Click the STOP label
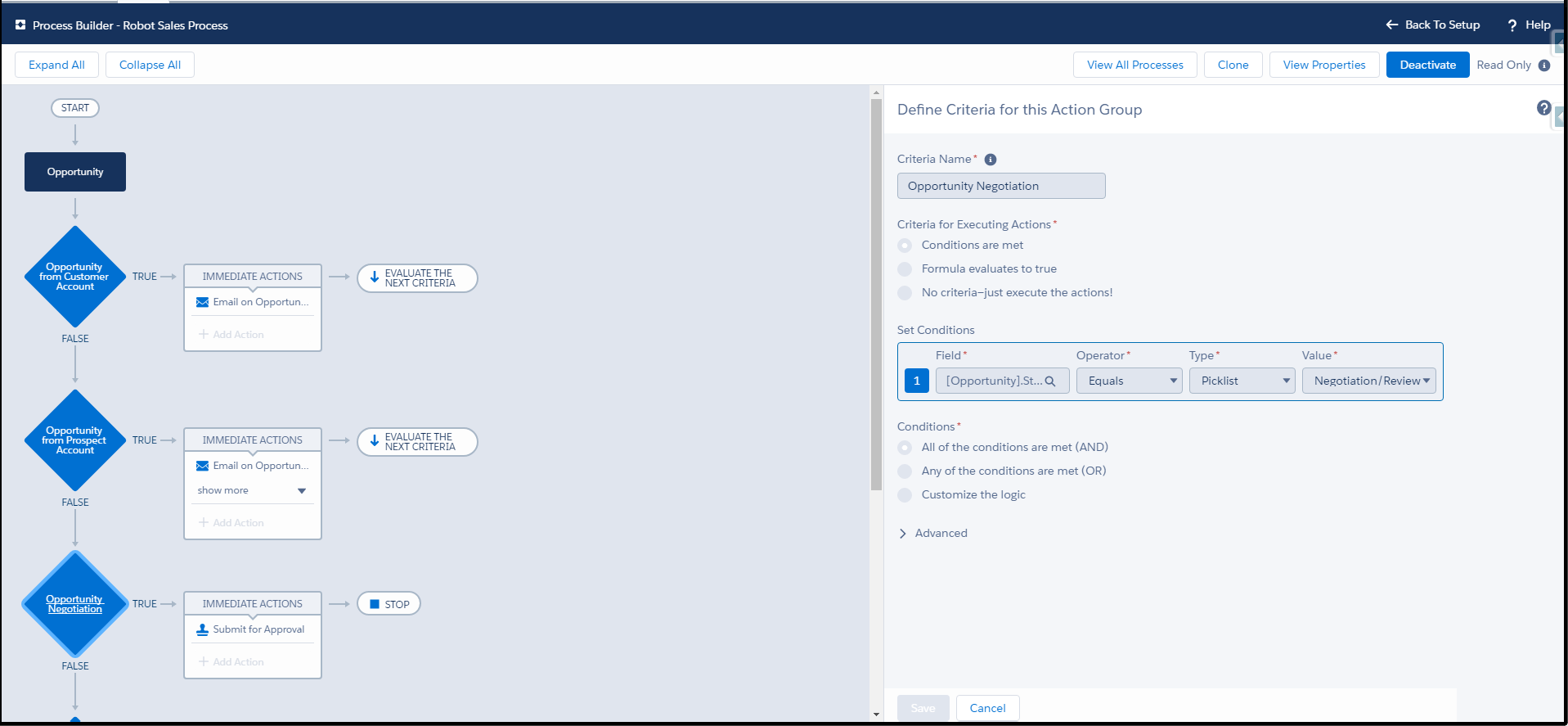This screenshot has width=1568, height=726. (398, 605)
